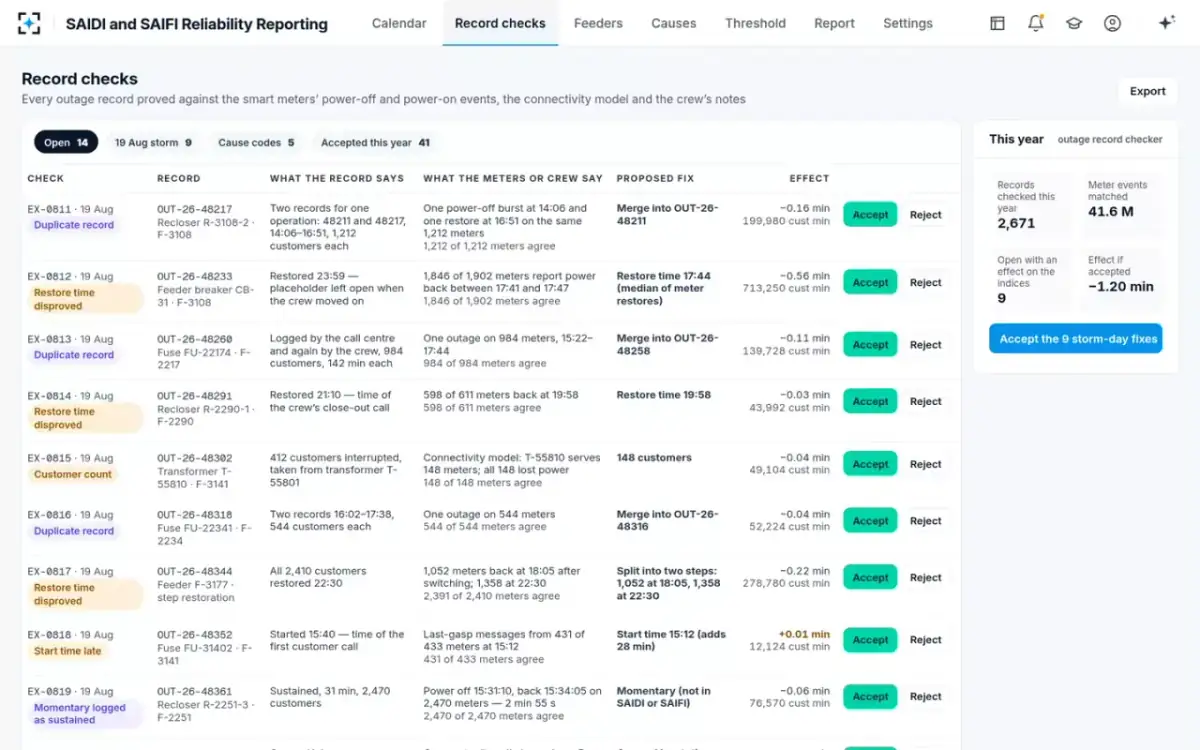
Task: Open the graduation cap help icon
Action: [1074, 23]
